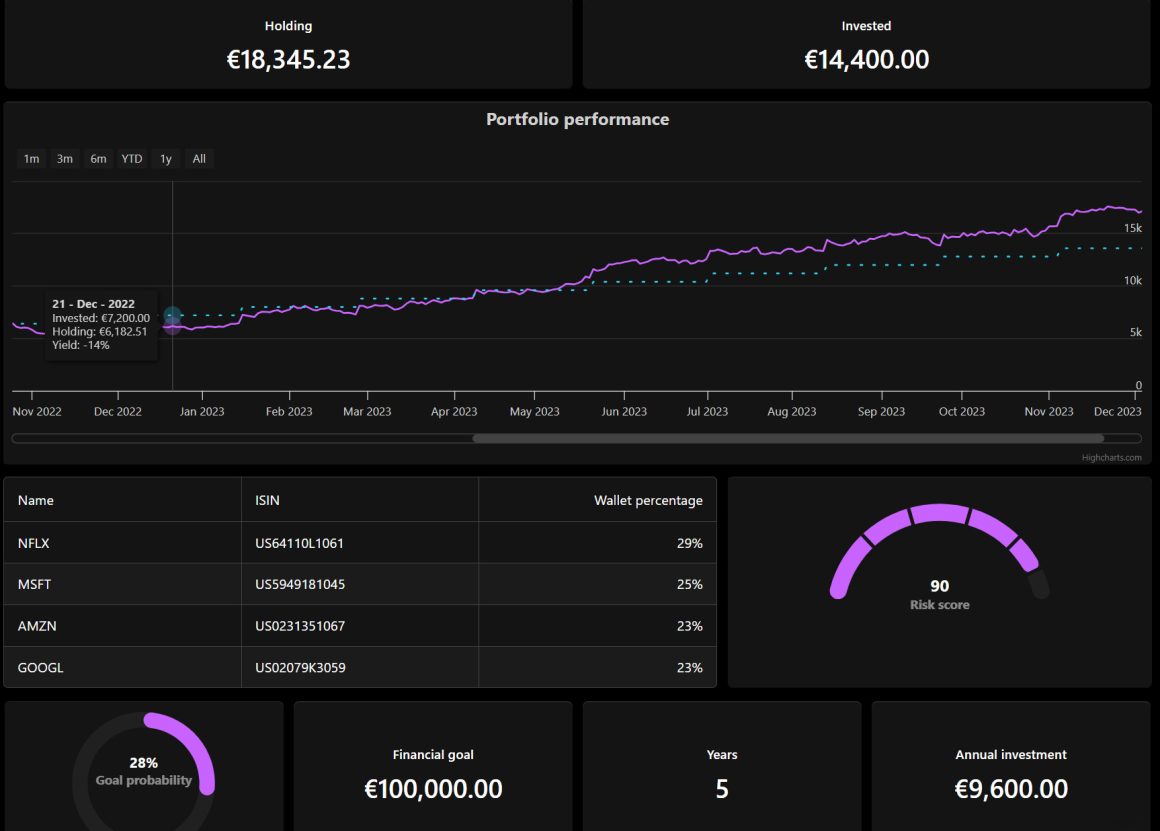Select the All time range

click(198, 158)
